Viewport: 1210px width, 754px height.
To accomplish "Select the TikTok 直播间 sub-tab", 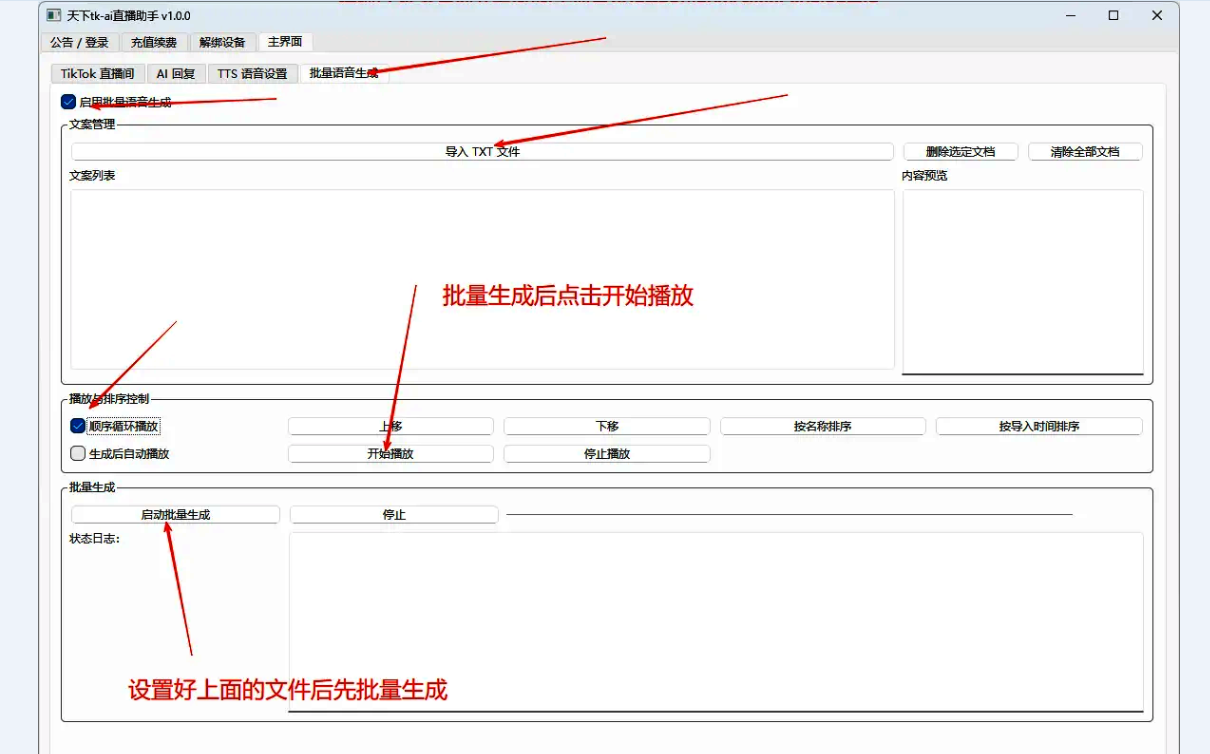I will pos(97,73).
